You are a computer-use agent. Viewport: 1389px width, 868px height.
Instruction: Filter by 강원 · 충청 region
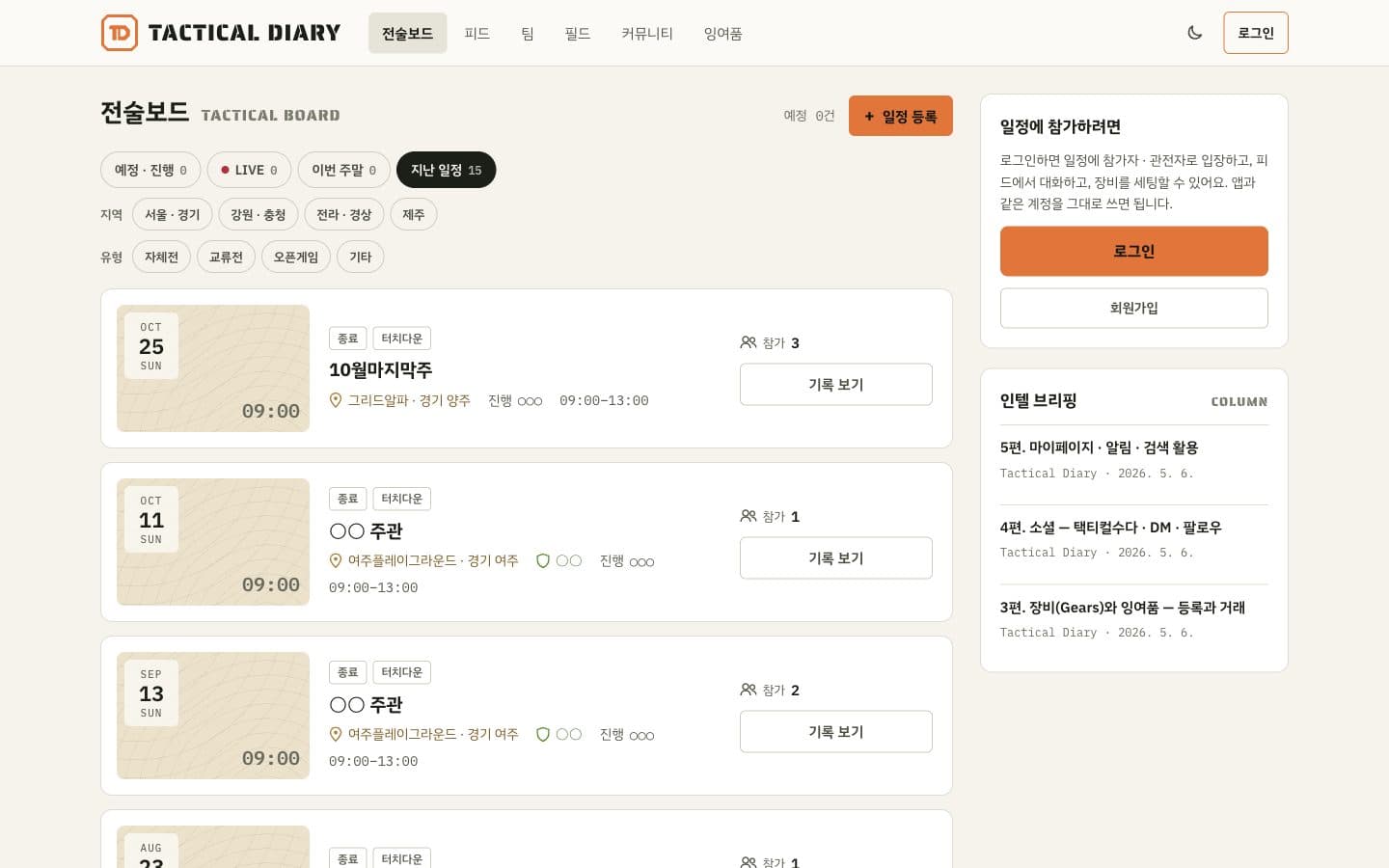(258, 214)
